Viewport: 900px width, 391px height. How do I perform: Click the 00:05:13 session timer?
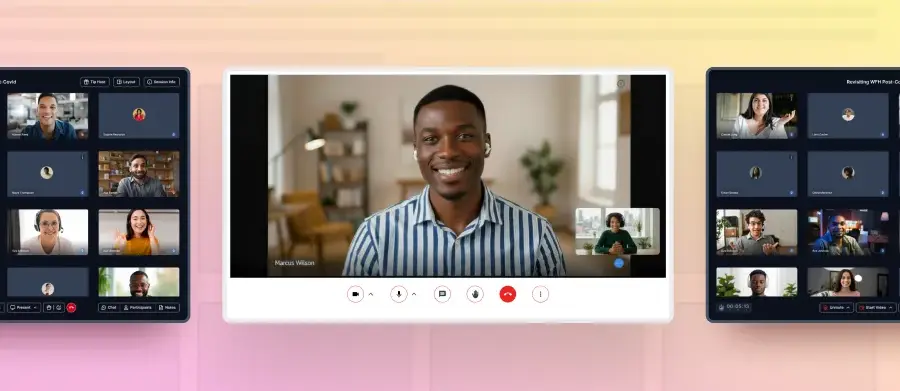734,307
